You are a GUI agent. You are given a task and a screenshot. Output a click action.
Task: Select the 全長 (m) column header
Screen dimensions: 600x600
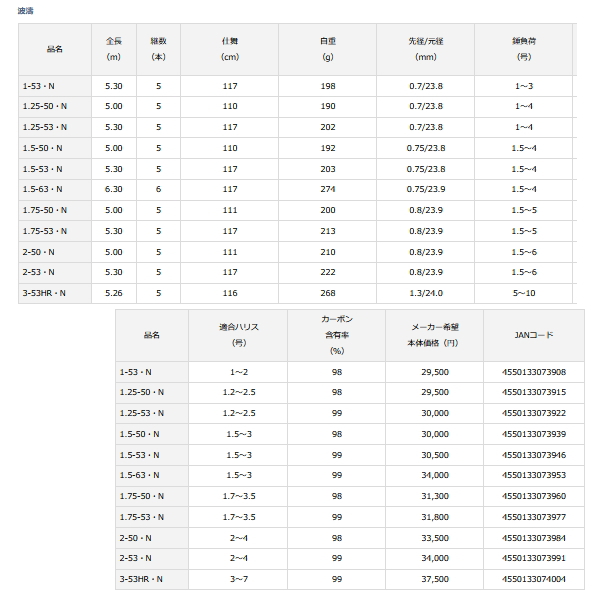[x=114, y=49]
